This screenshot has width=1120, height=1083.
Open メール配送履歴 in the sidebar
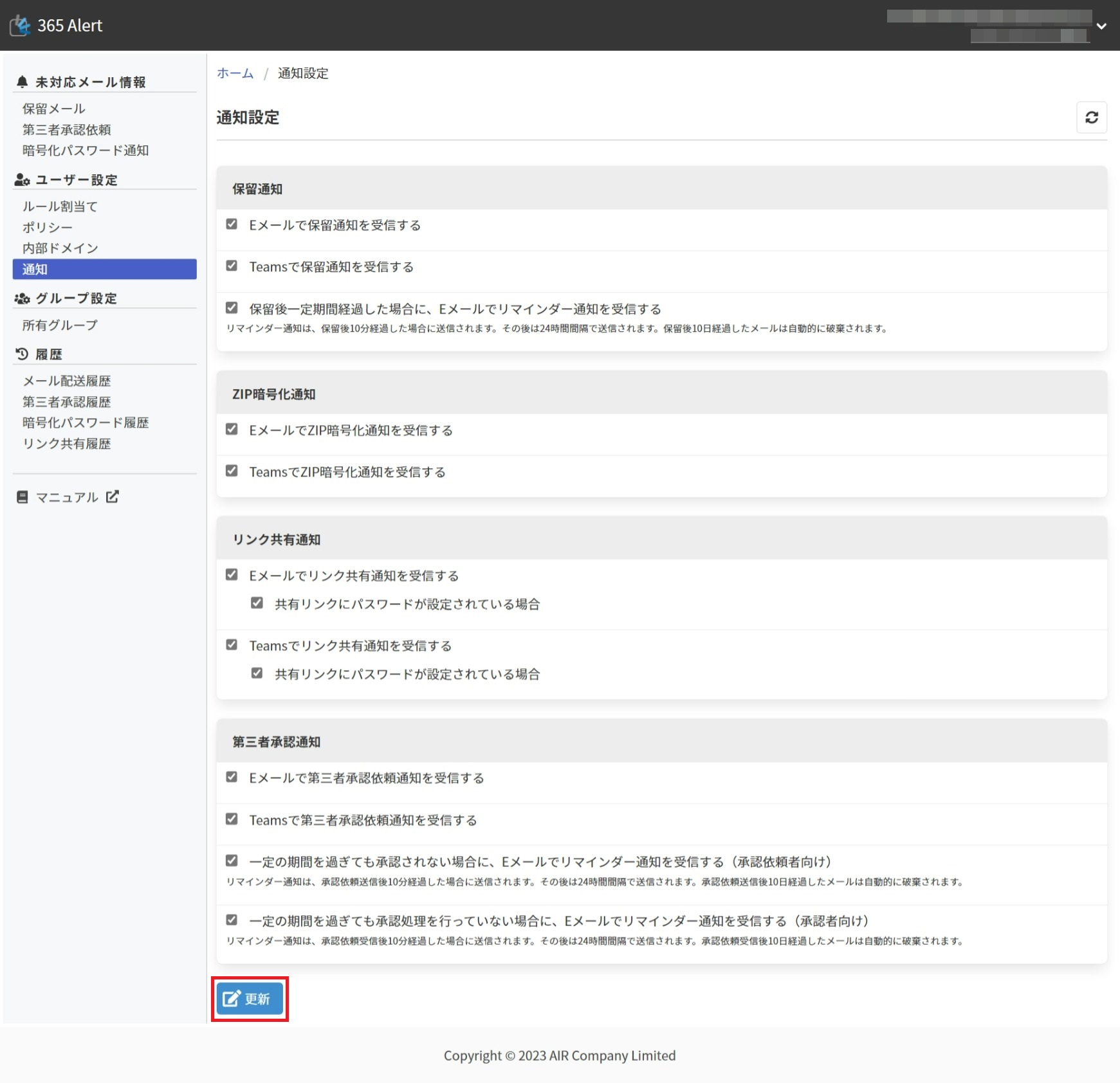pos(66,381)
